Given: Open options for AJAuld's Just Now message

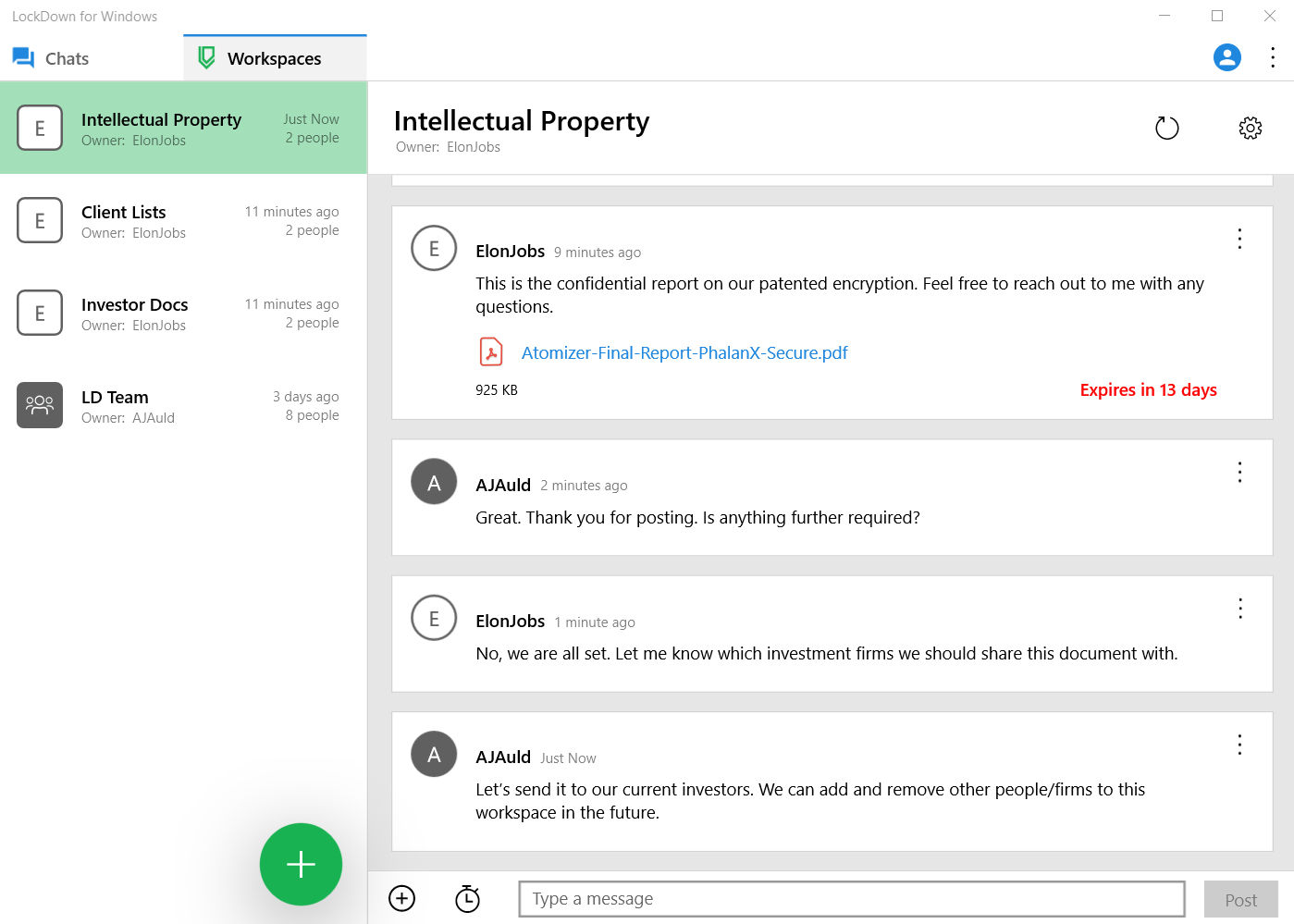Looking at the screenshot, I should [x=1239, y=745].
